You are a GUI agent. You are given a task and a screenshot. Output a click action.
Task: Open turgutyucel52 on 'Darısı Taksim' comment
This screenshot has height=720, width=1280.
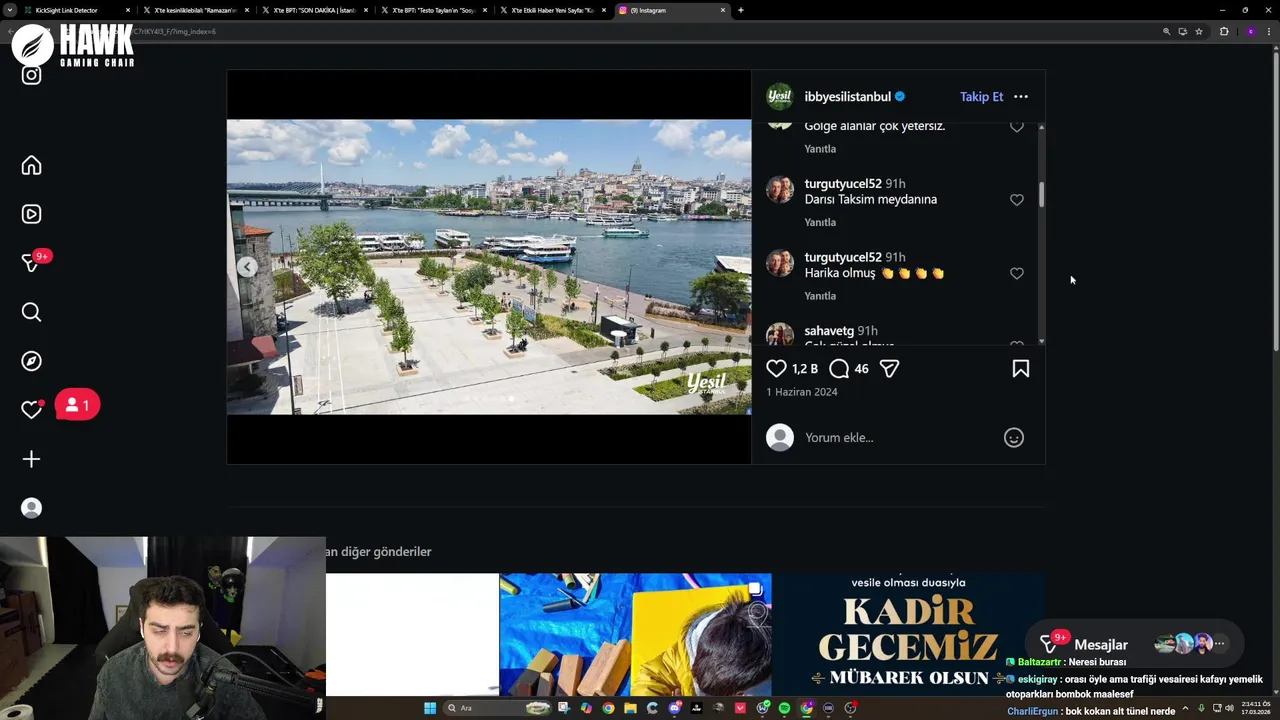843,184
